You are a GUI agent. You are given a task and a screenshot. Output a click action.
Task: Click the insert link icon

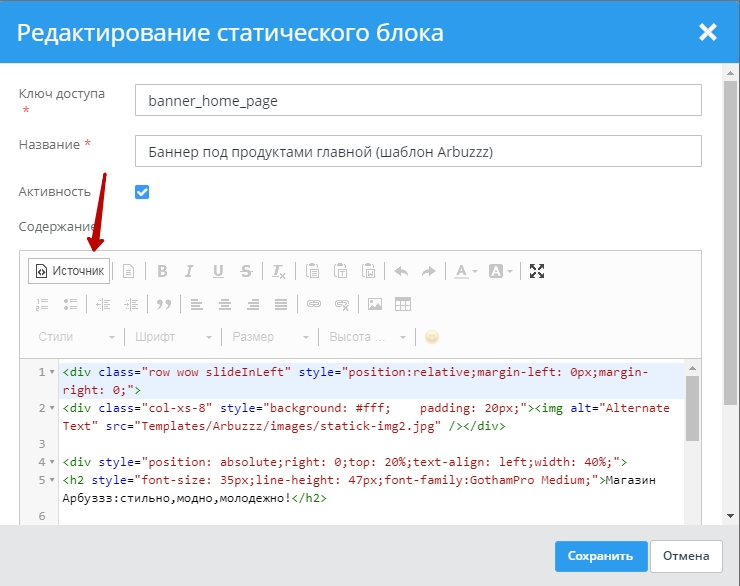314,304
